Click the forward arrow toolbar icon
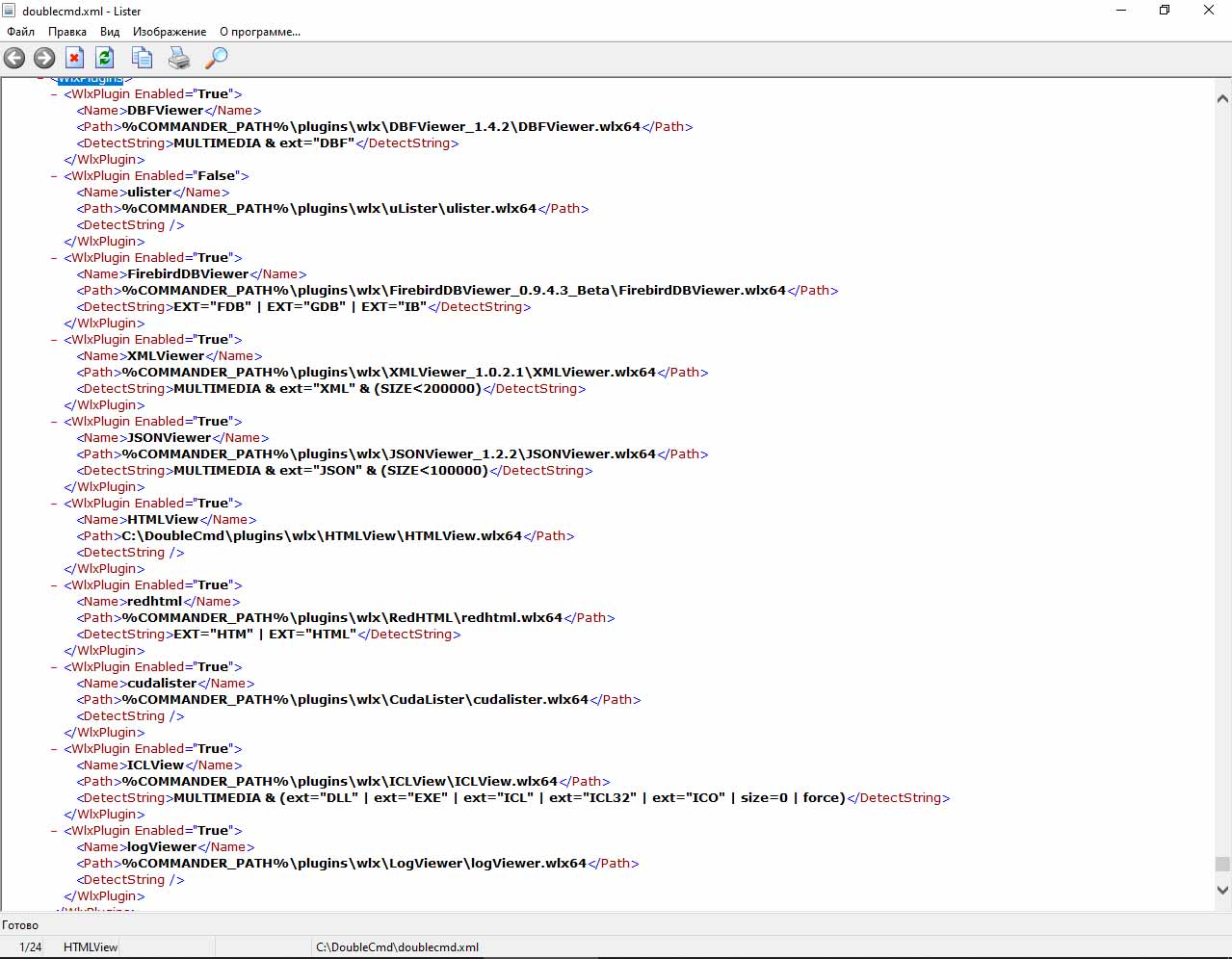Image resolution: width=1232 pixels, height=959 pixels. pos(44,59)
